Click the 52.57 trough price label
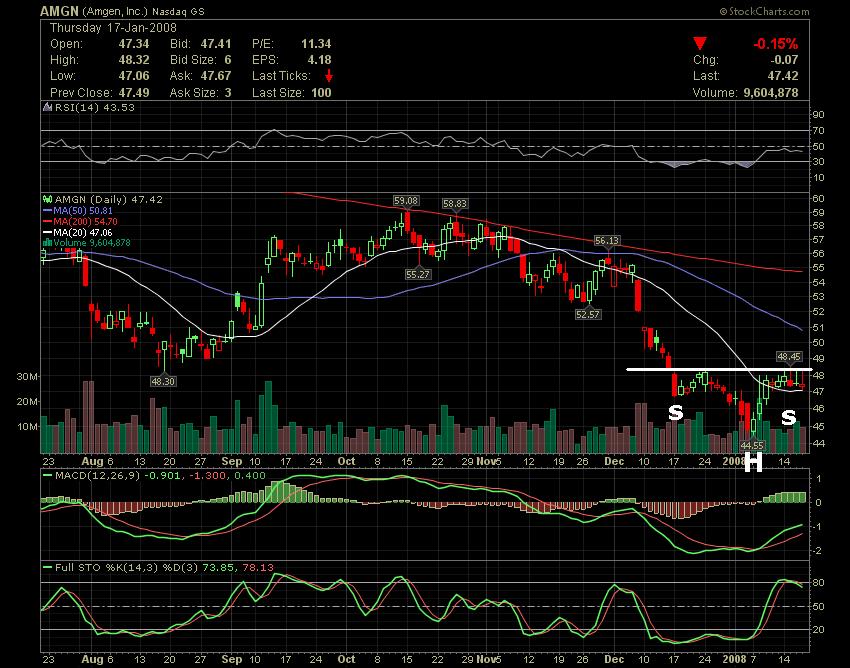The width and height of the screenshot is (850, 668). click(588, 314)
